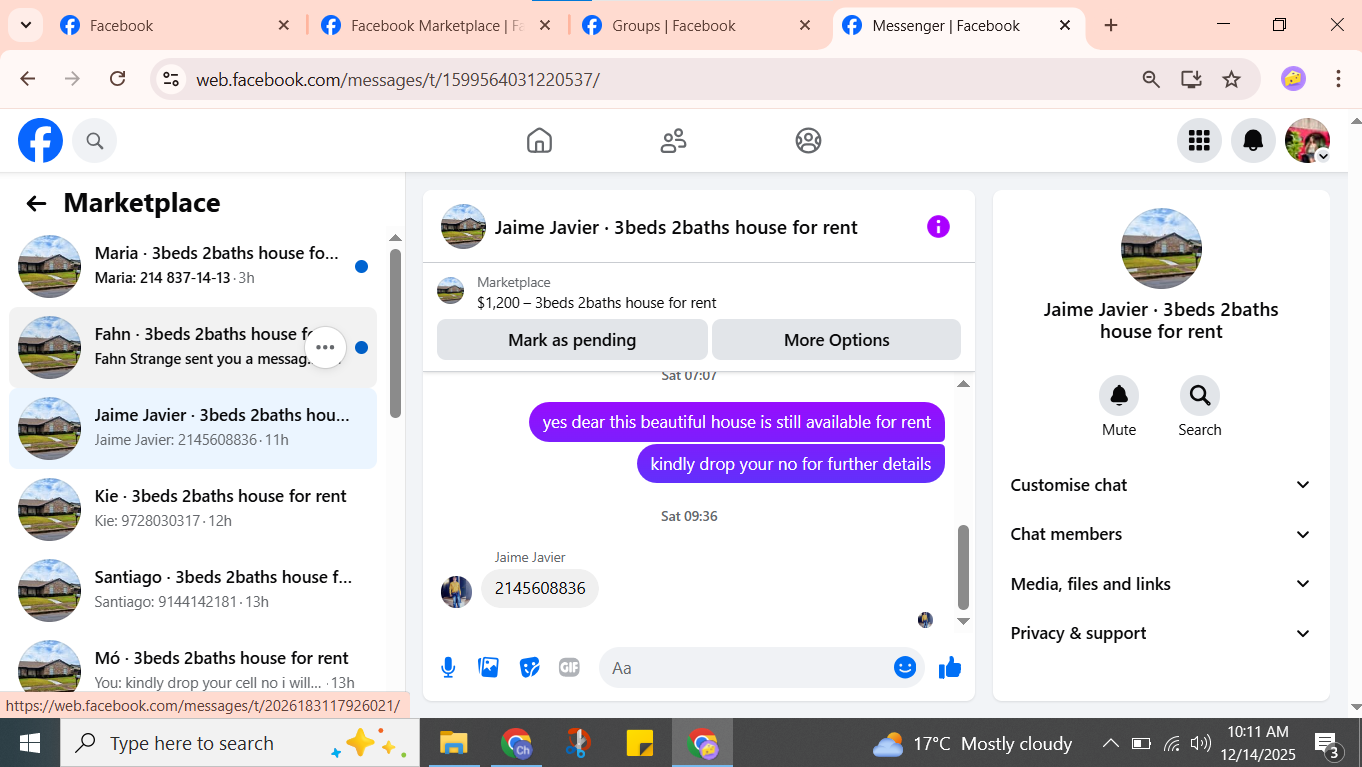Open the notifications bell in the header

1253,141
